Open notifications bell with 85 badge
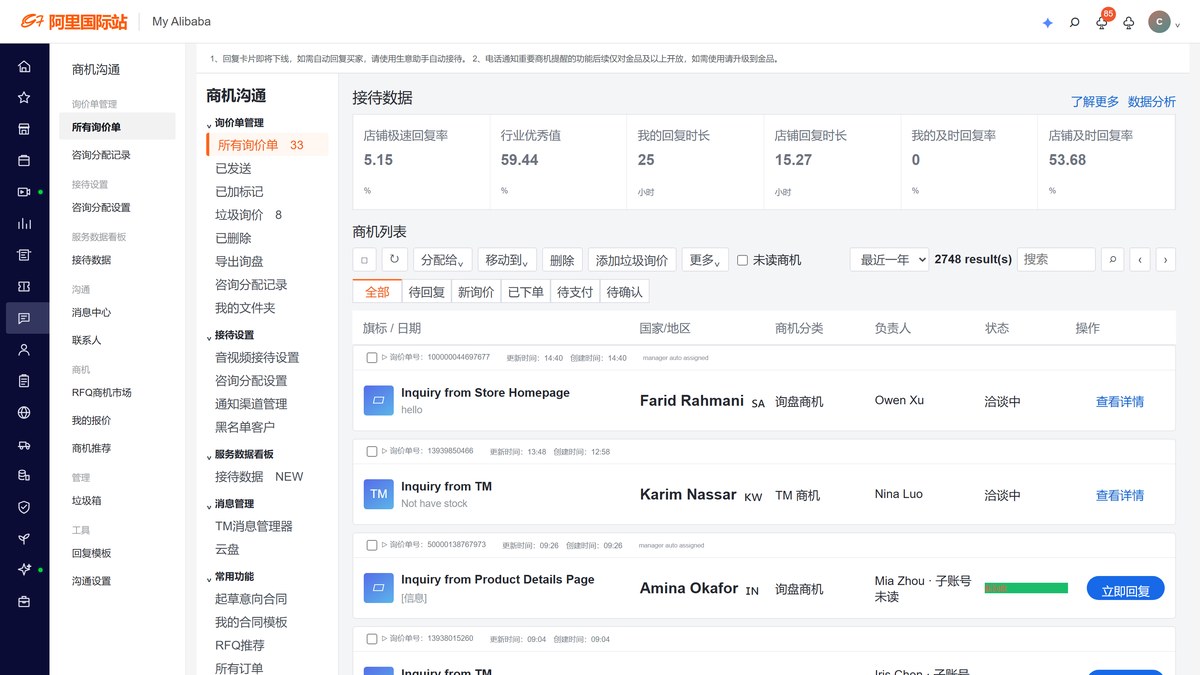1200x675 pixels. pos(1102,22)
